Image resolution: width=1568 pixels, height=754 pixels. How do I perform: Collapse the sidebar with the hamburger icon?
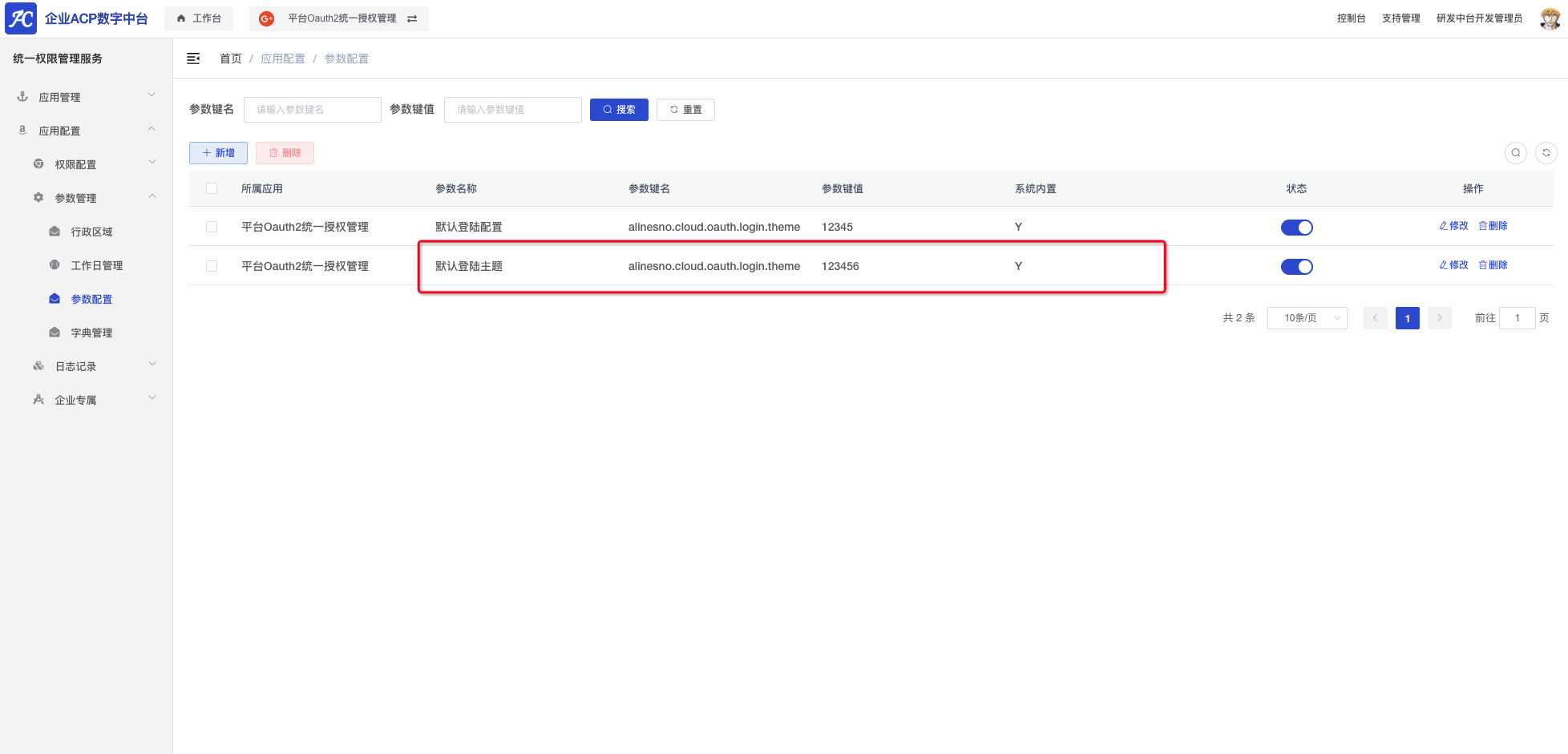click(x=193, y=58)
